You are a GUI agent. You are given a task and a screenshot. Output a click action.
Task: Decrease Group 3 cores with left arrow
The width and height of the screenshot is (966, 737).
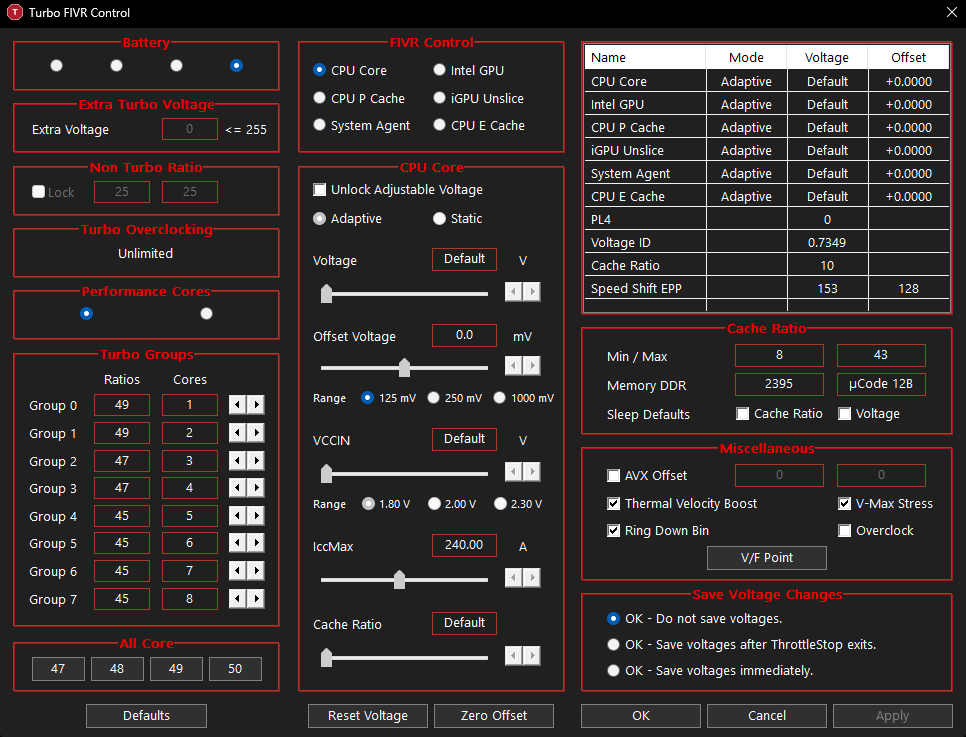237,488
